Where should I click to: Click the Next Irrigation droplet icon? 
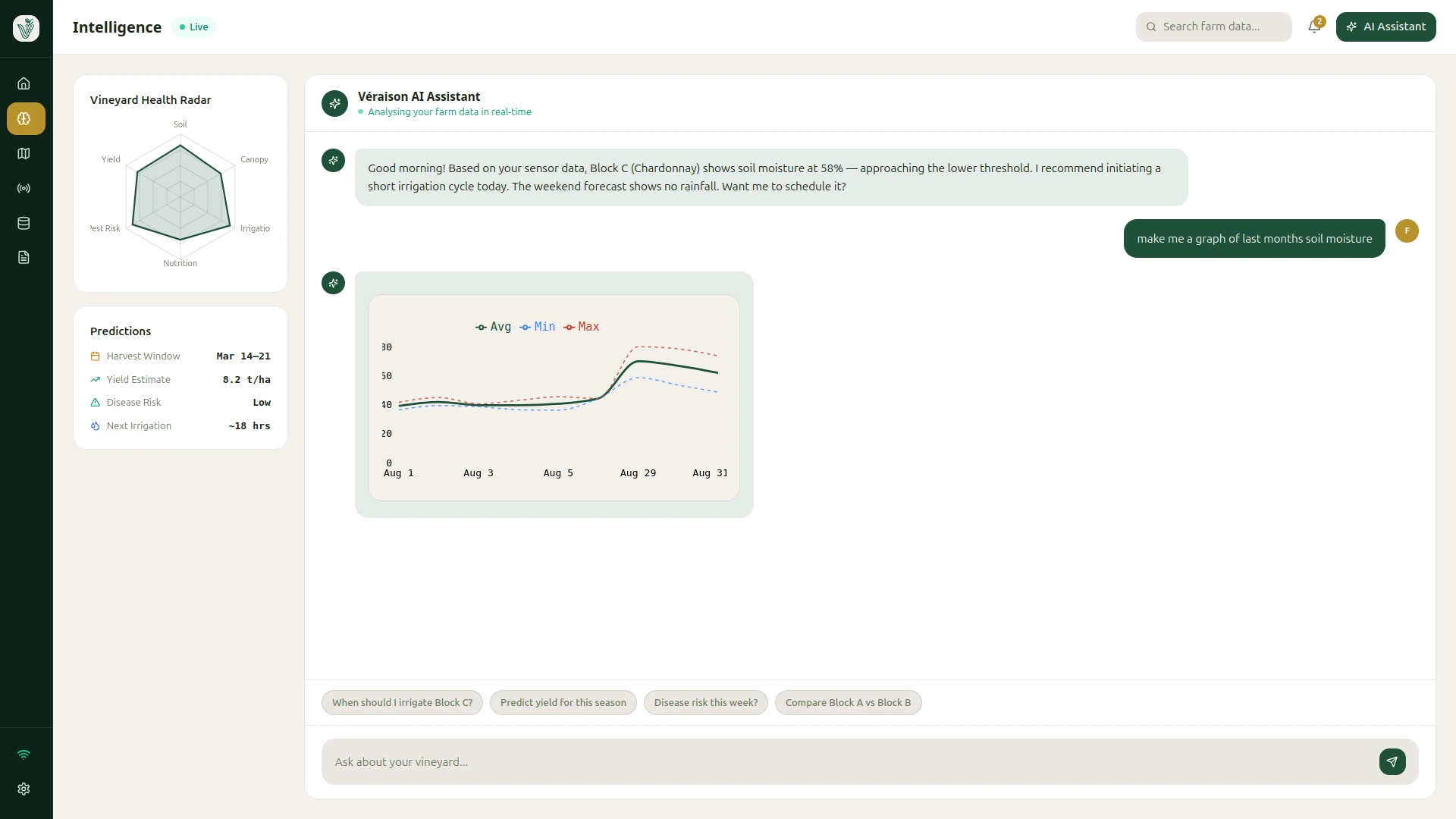tap(95, 426)
